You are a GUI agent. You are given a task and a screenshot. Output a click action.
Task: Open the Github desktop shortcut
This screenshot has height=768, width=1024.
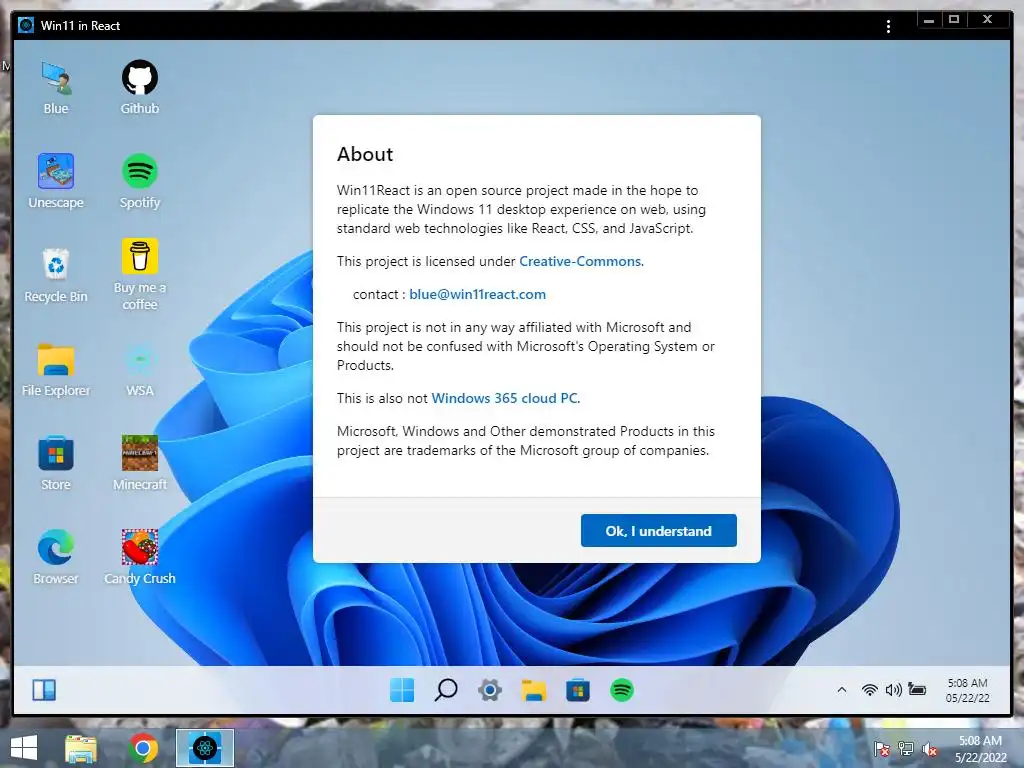(140, 88)
